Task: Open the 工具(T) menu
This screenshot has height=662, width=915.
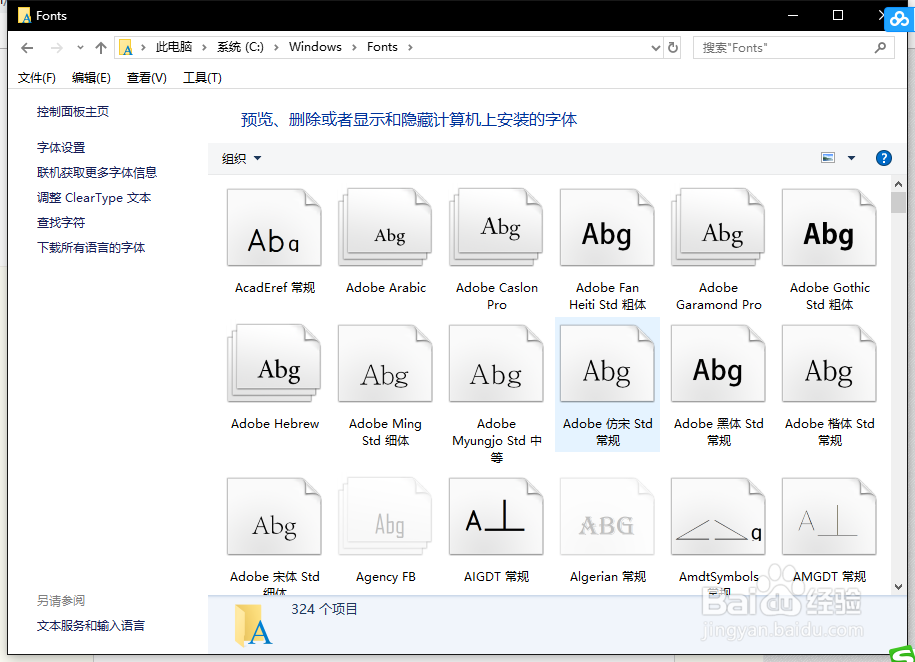Action: click(x=202, y=78)
